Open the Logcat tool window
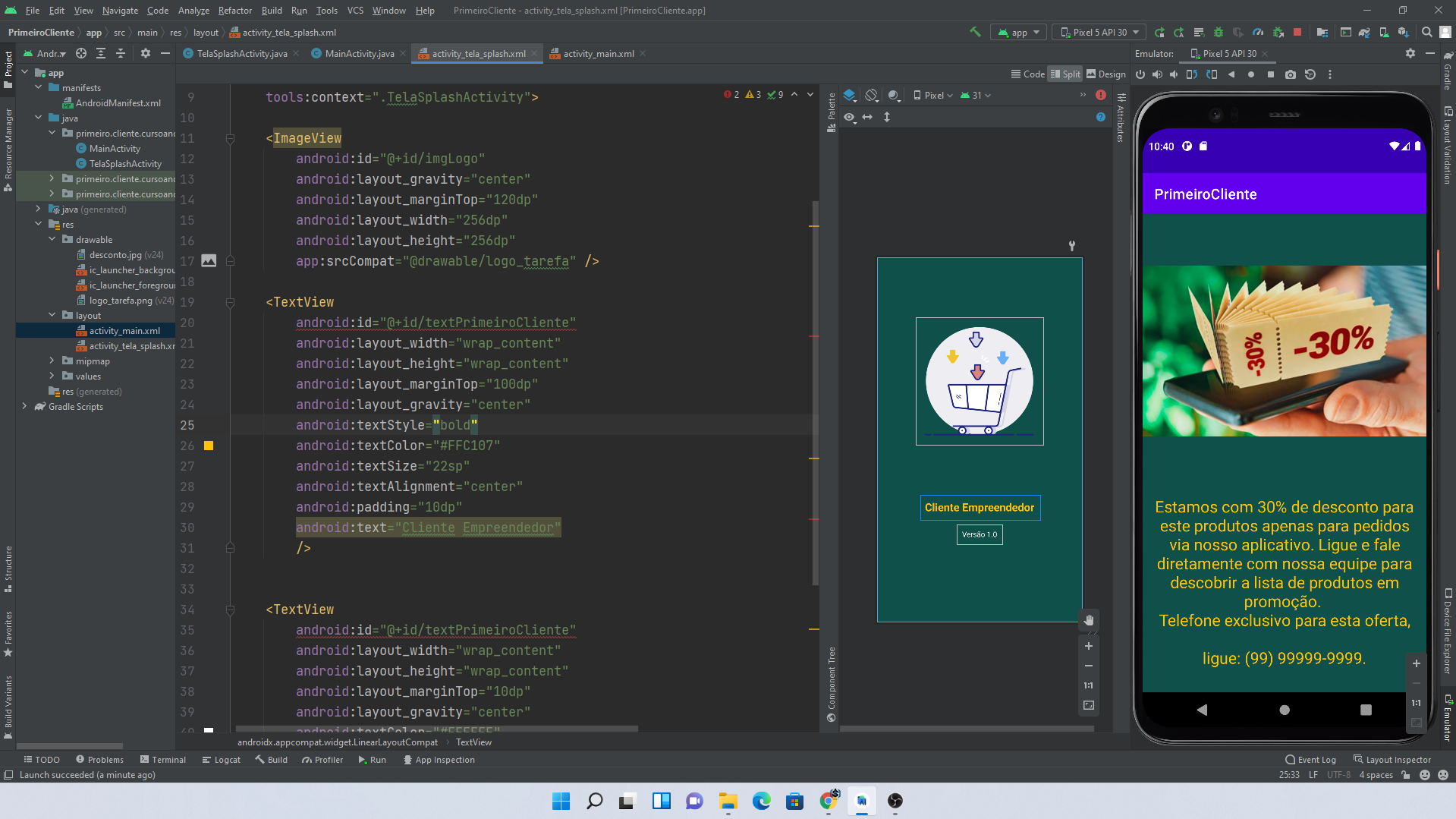This screenshot has width=1456, height=819. (x=222, y=760)
